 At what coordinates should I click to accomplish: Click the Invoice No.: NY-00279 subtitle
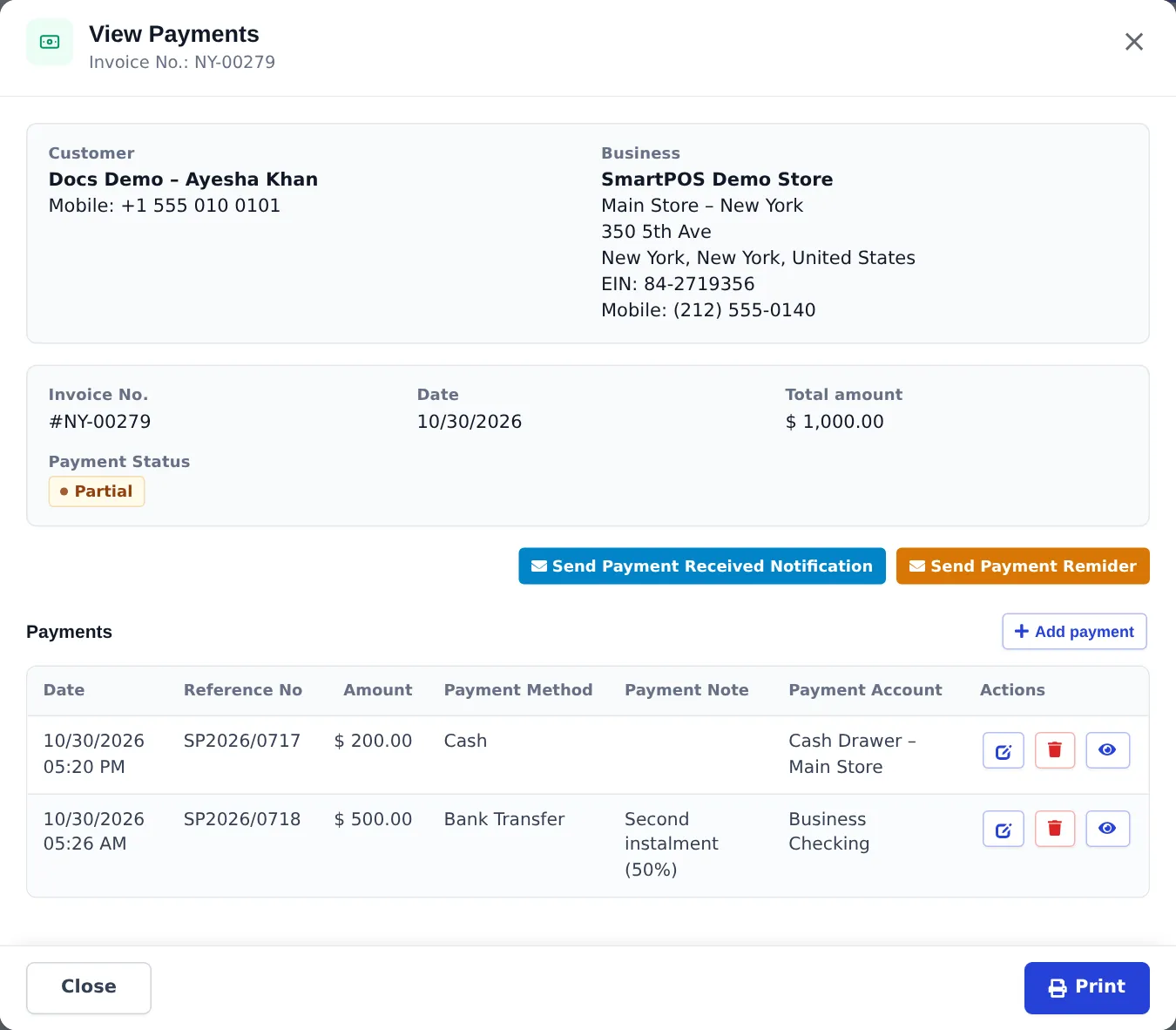(x=182, y=62)
